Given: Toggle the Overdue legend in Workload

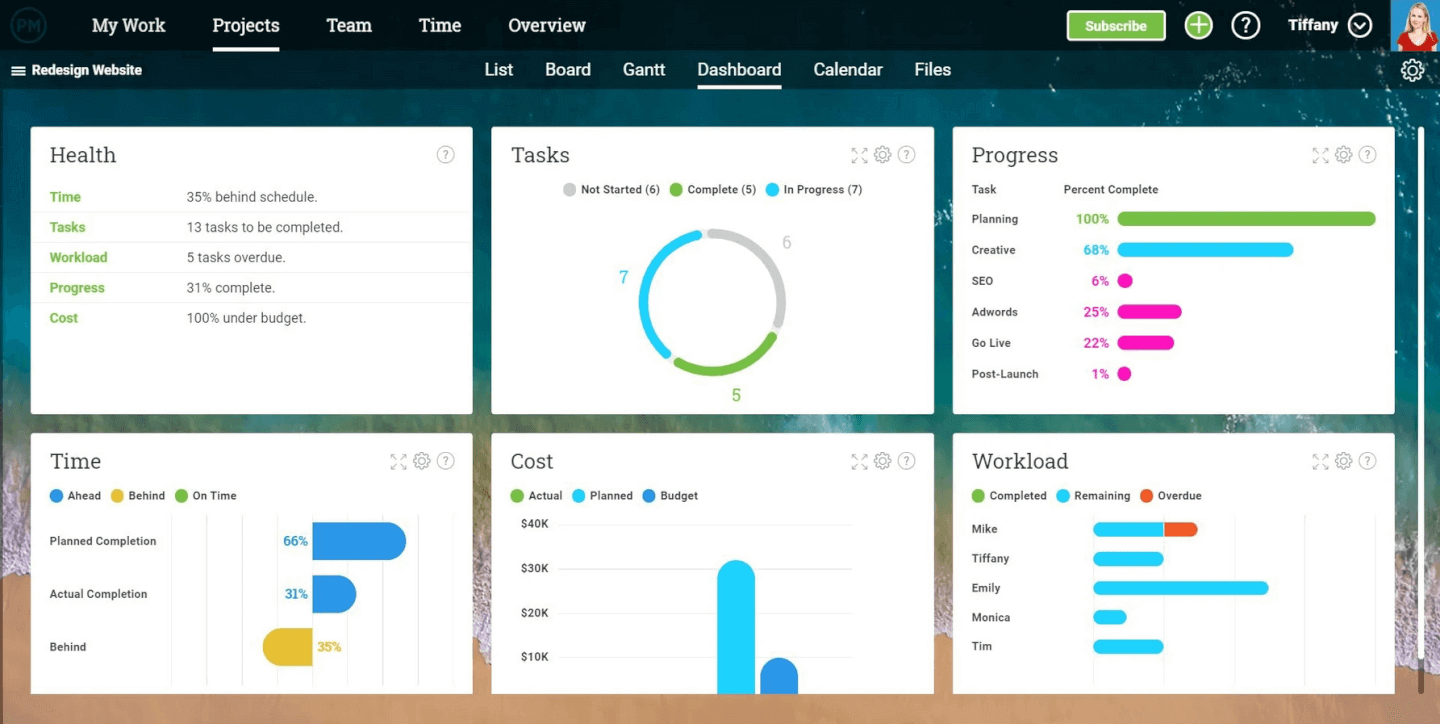Looking at the screenshot, I should tap(1170, 496).
